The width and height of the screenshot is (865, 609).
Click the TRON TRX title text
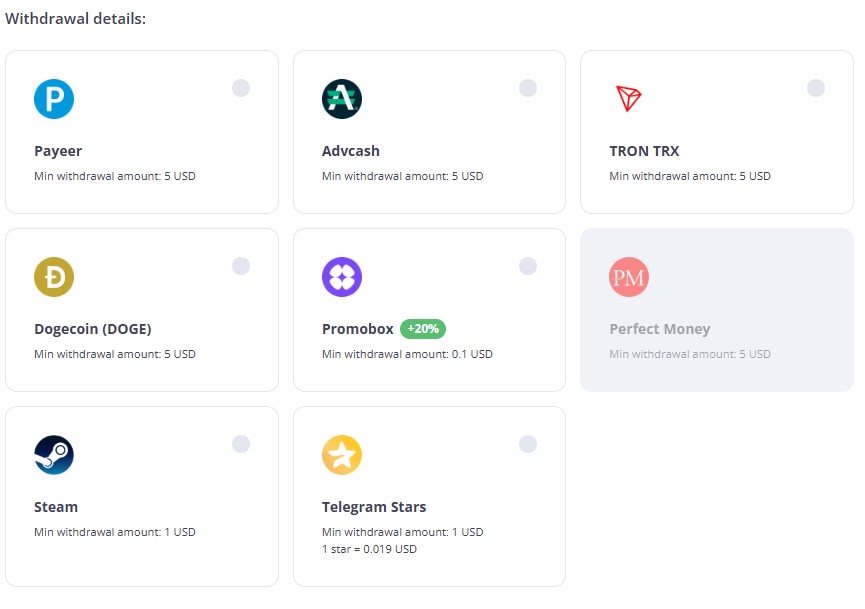click(644, 151)
